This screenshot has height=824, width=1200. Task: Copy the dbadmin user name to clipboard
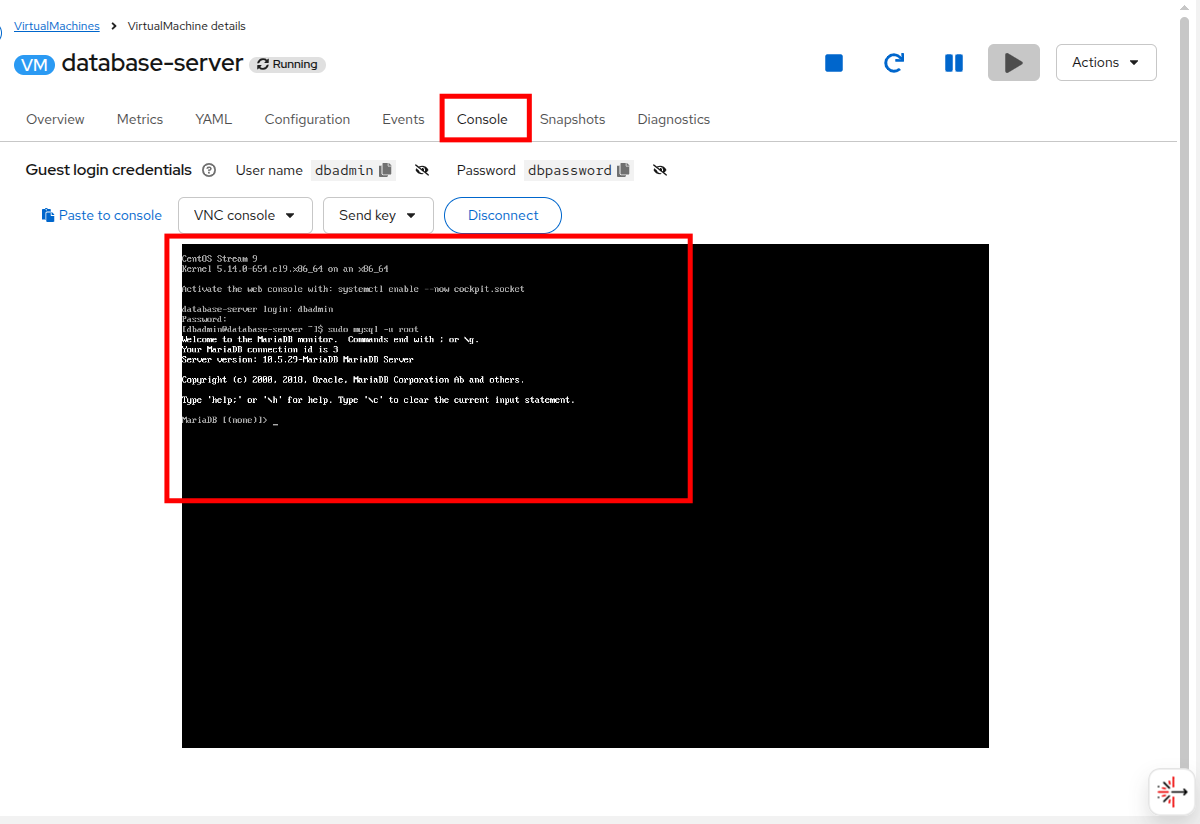tap(386, 170)
